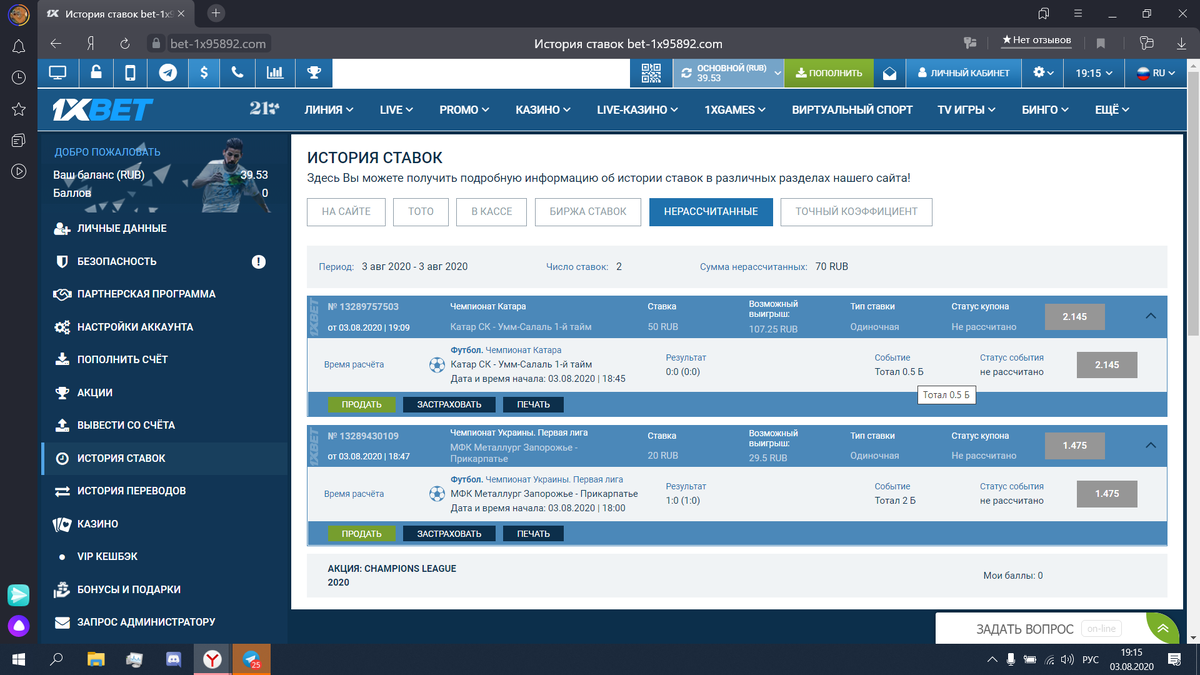Switch to В КАССЕ tab
The image size is (1200, 675).
click(x=491, y=211)
